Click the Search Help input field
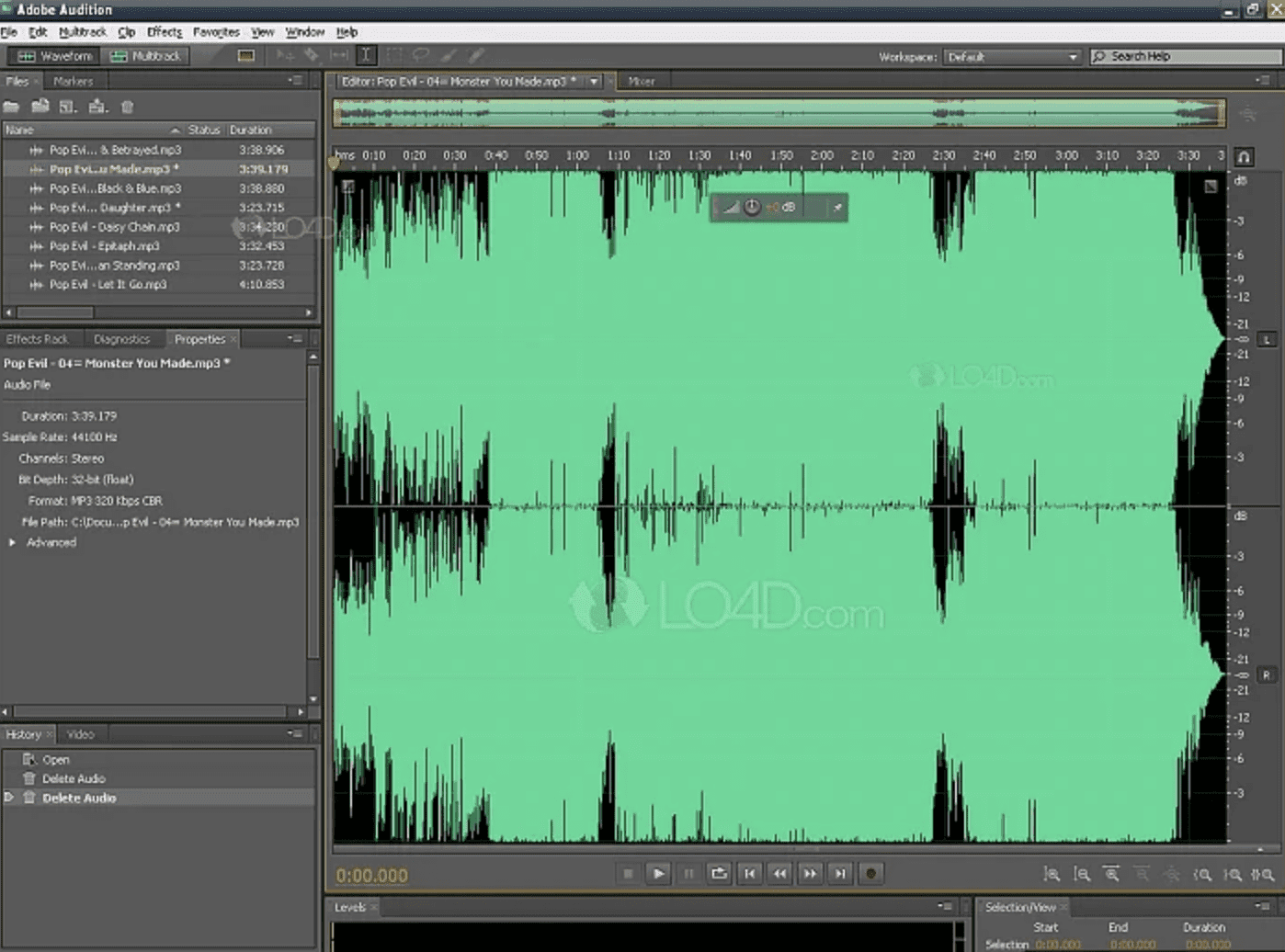1285x952 pixels. [1186, 57]
